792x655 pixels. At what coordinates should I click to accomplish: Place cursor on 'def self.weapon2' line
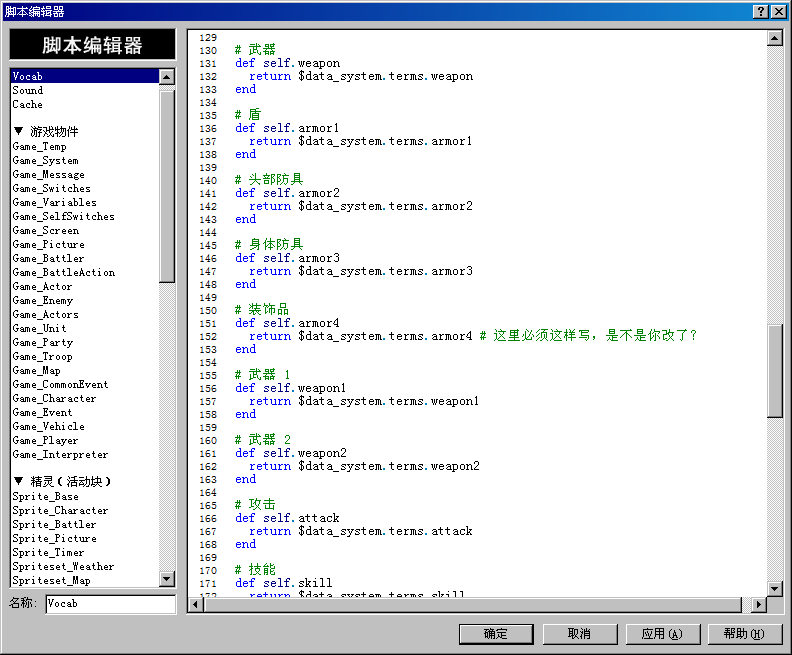tap(291, 453)
